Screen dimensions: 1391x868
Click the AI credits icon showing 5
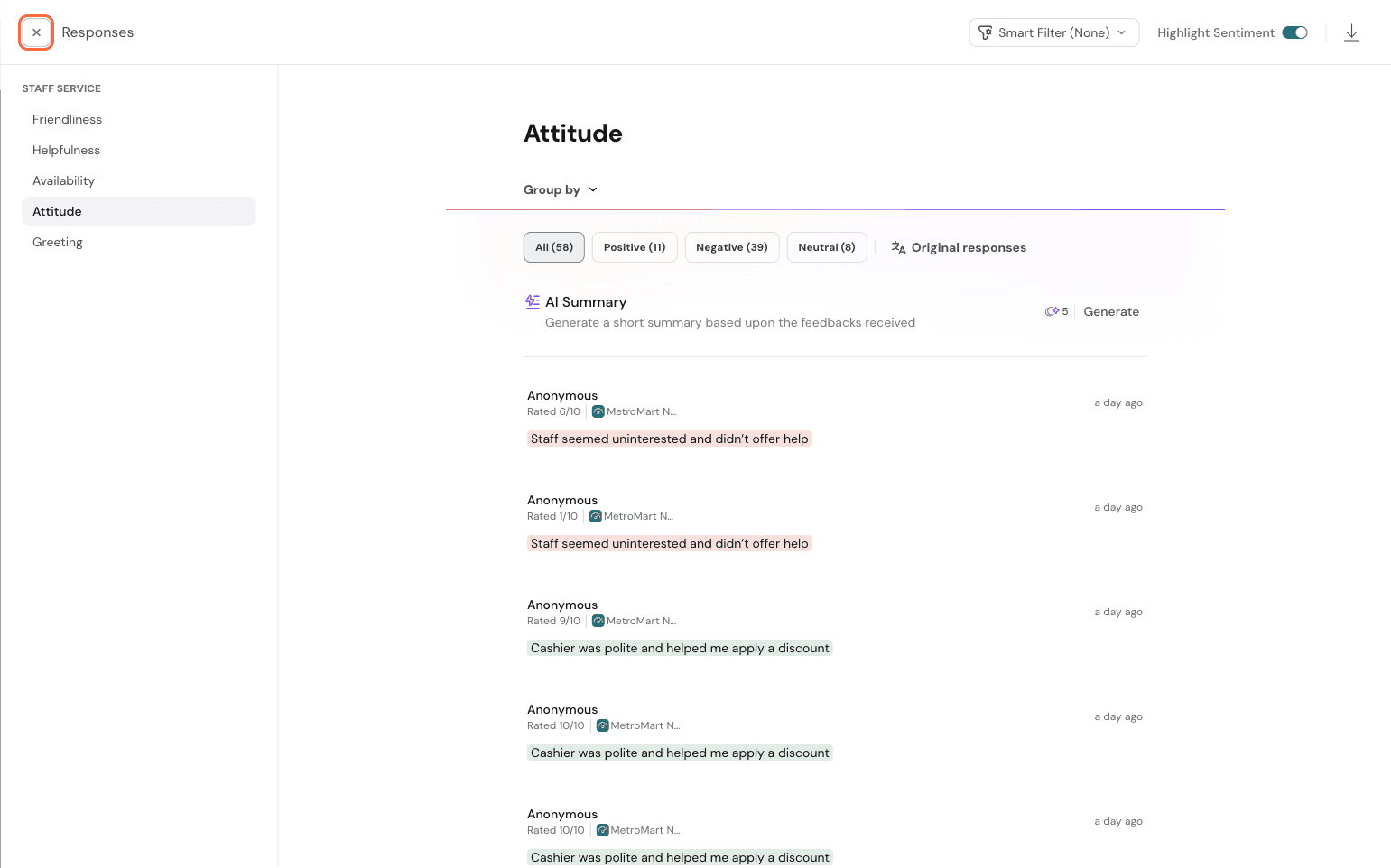coord(1053,311)
